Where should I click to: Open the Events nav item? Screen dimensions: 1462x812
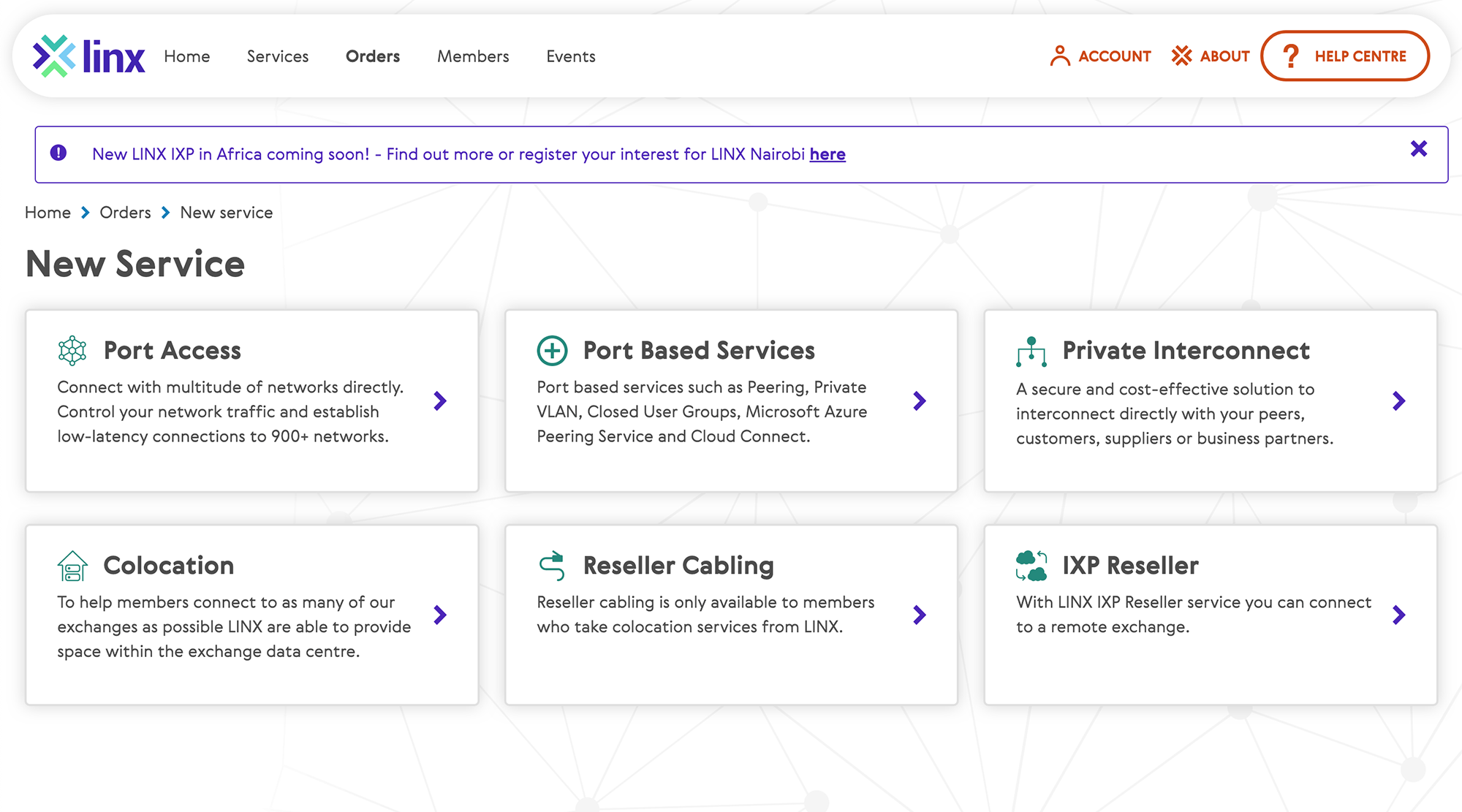coord(571,56)
